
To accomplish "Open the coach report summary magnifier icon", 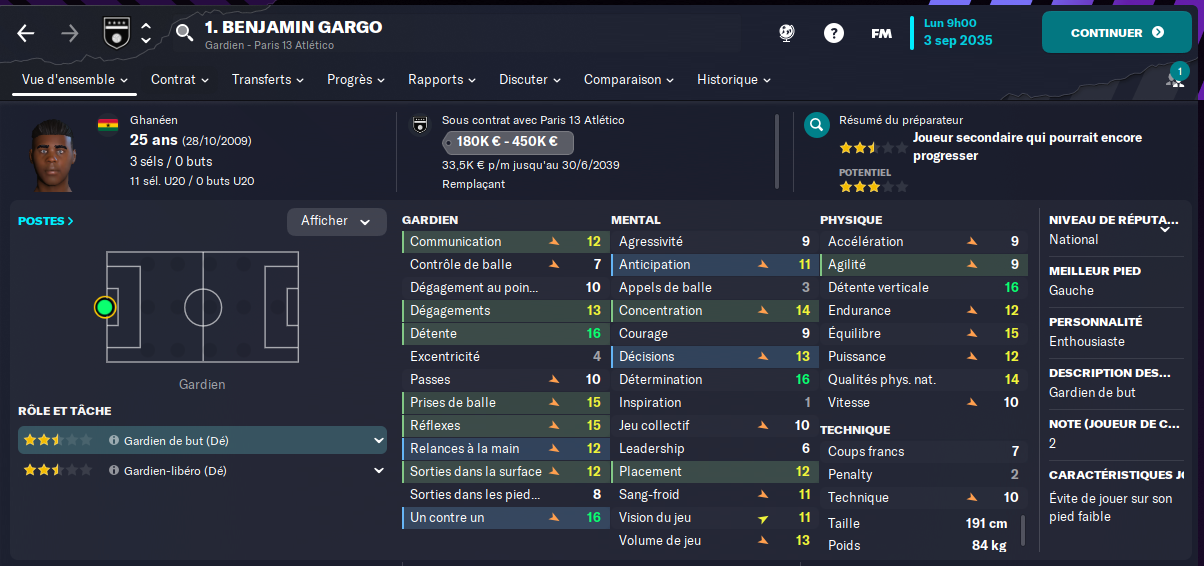I will 817,125.
